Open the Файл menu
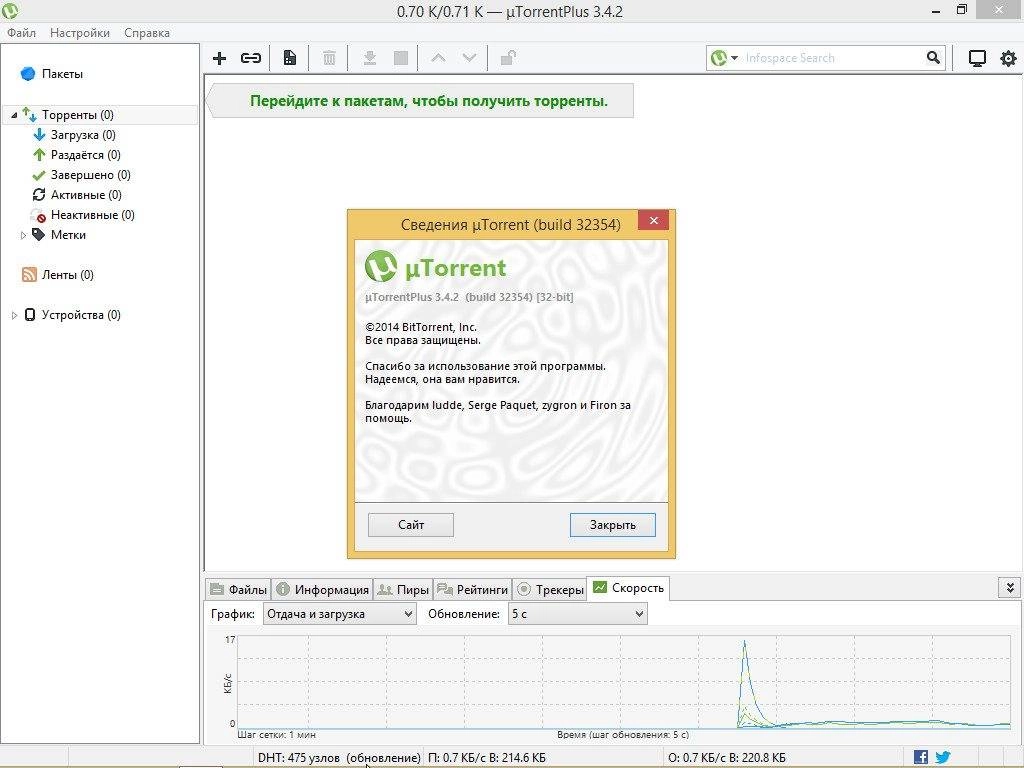1024x768 pixels. 21,33
